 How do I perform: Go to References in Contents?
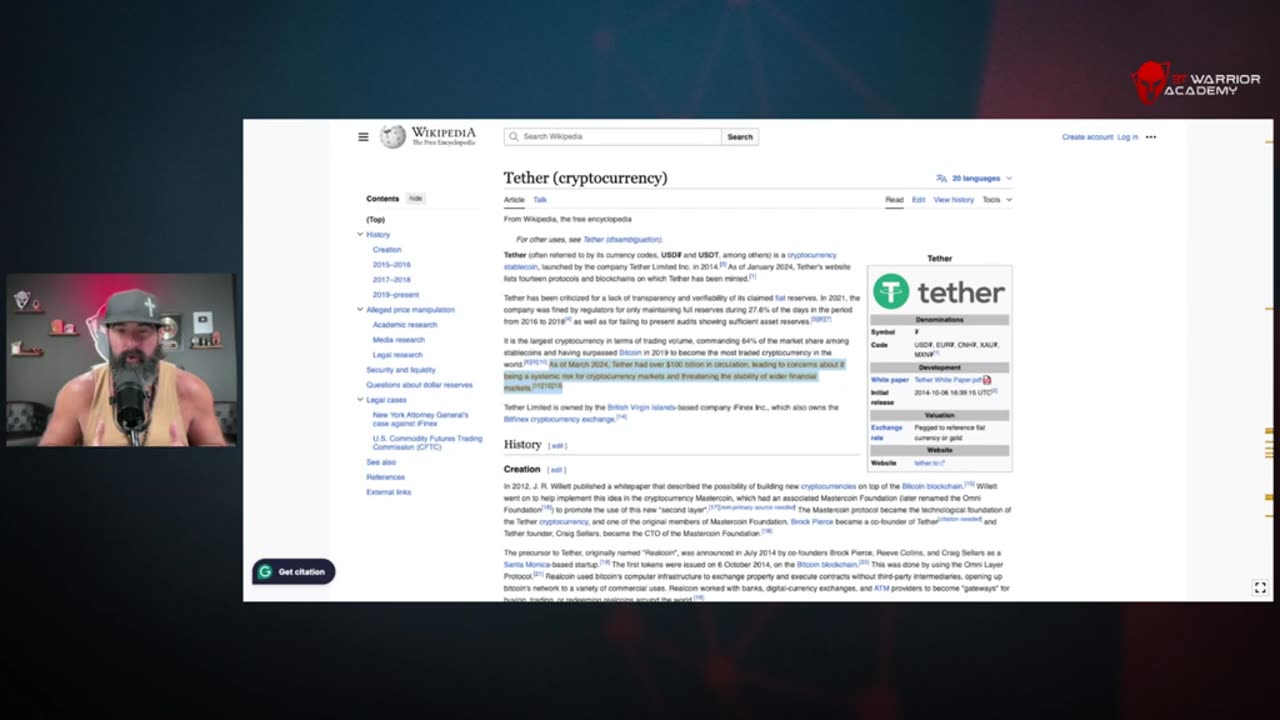386,477
